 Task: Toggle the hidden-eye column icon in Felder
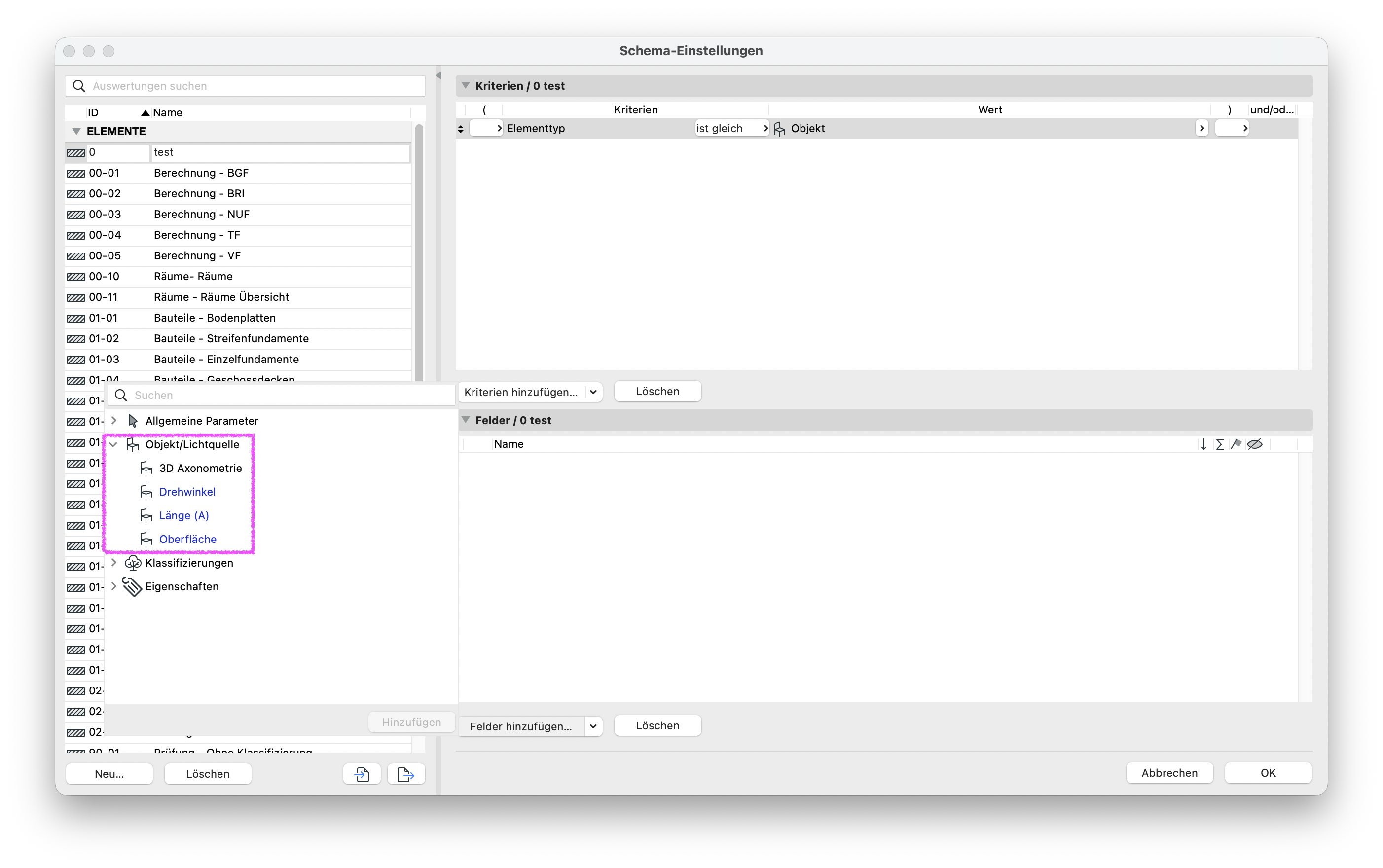(1254, 444)
